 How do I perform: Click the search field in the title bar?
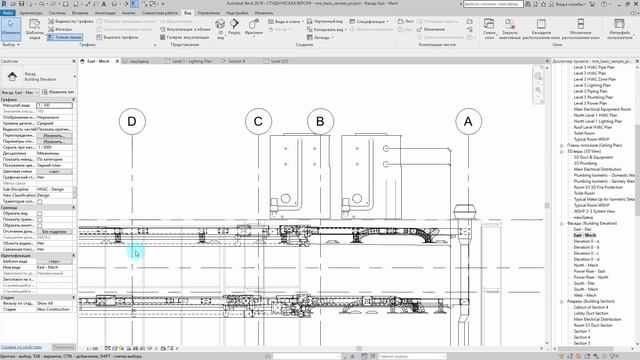click(x=493, y=4)
